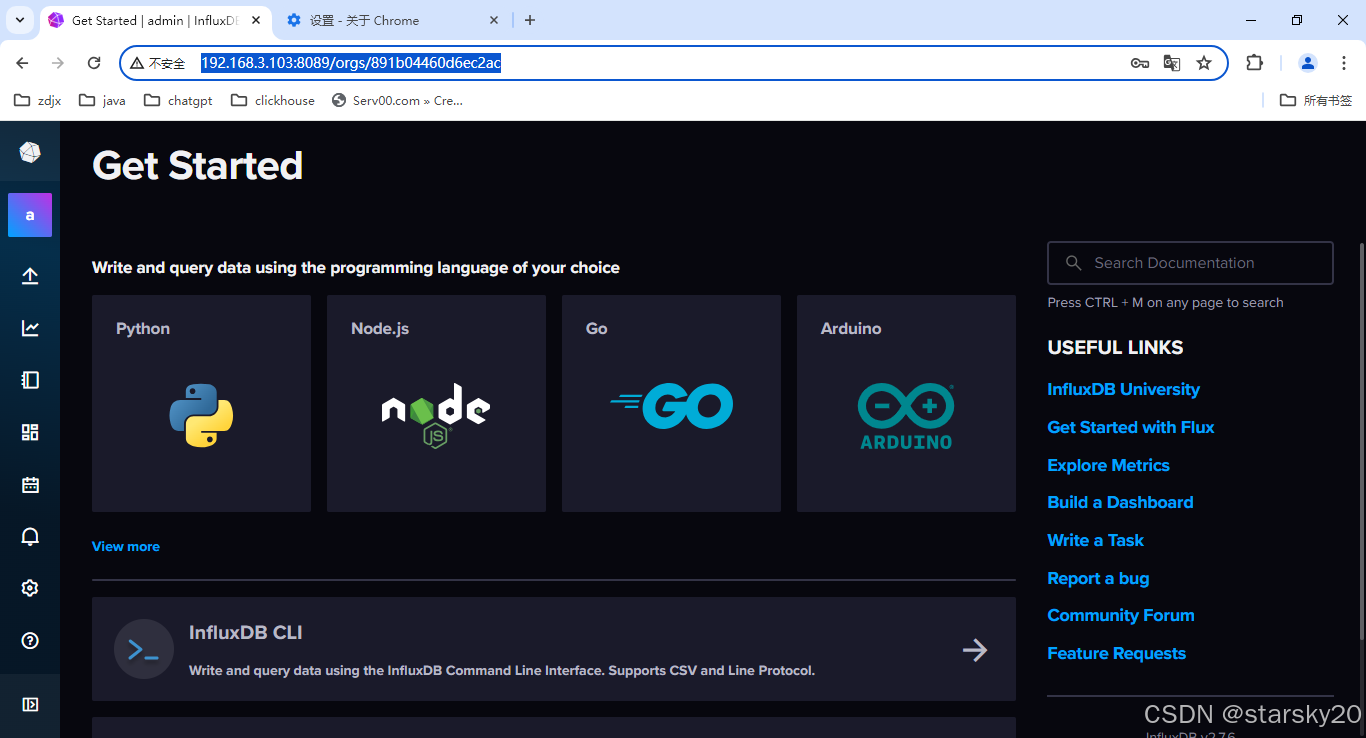The width and height of the screenshot is (1366, 738).
Task: Click the Search Documentation input field
Action: tap(1189, 262)
